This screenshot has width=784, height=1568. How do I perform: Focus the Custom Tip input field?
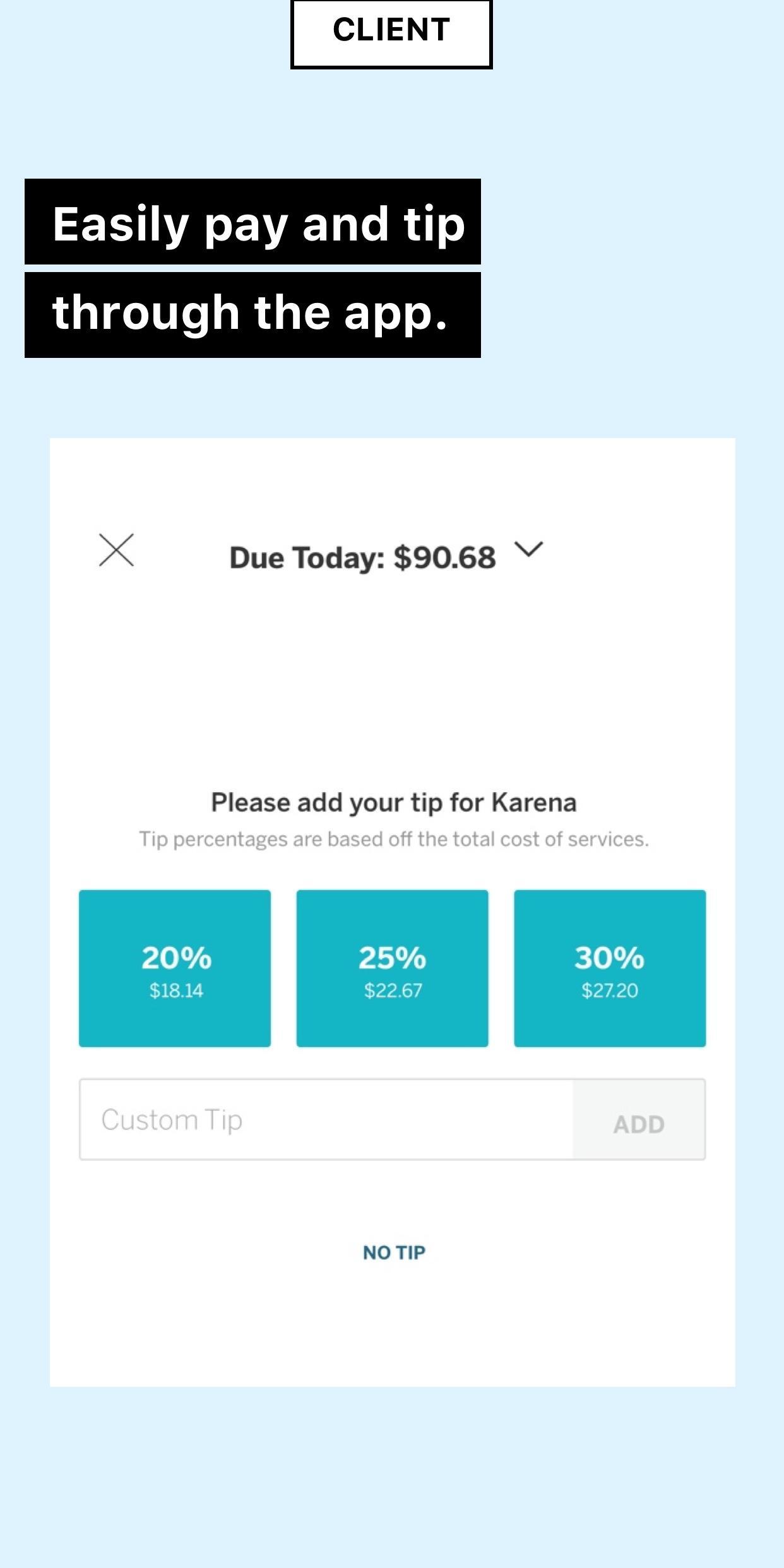(326, 1119)
